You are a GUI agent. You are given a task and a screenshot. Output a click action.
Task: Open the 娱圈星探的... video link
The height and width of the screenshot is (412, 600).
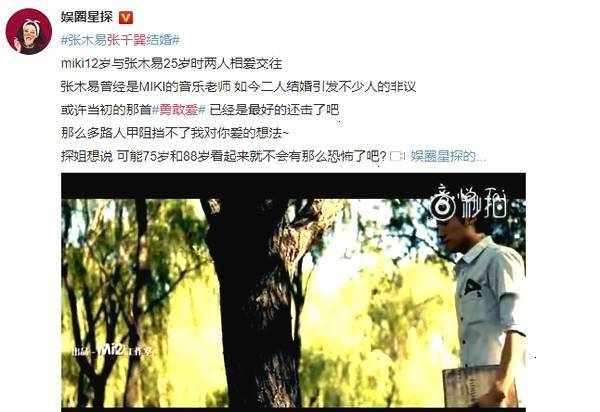448,156
